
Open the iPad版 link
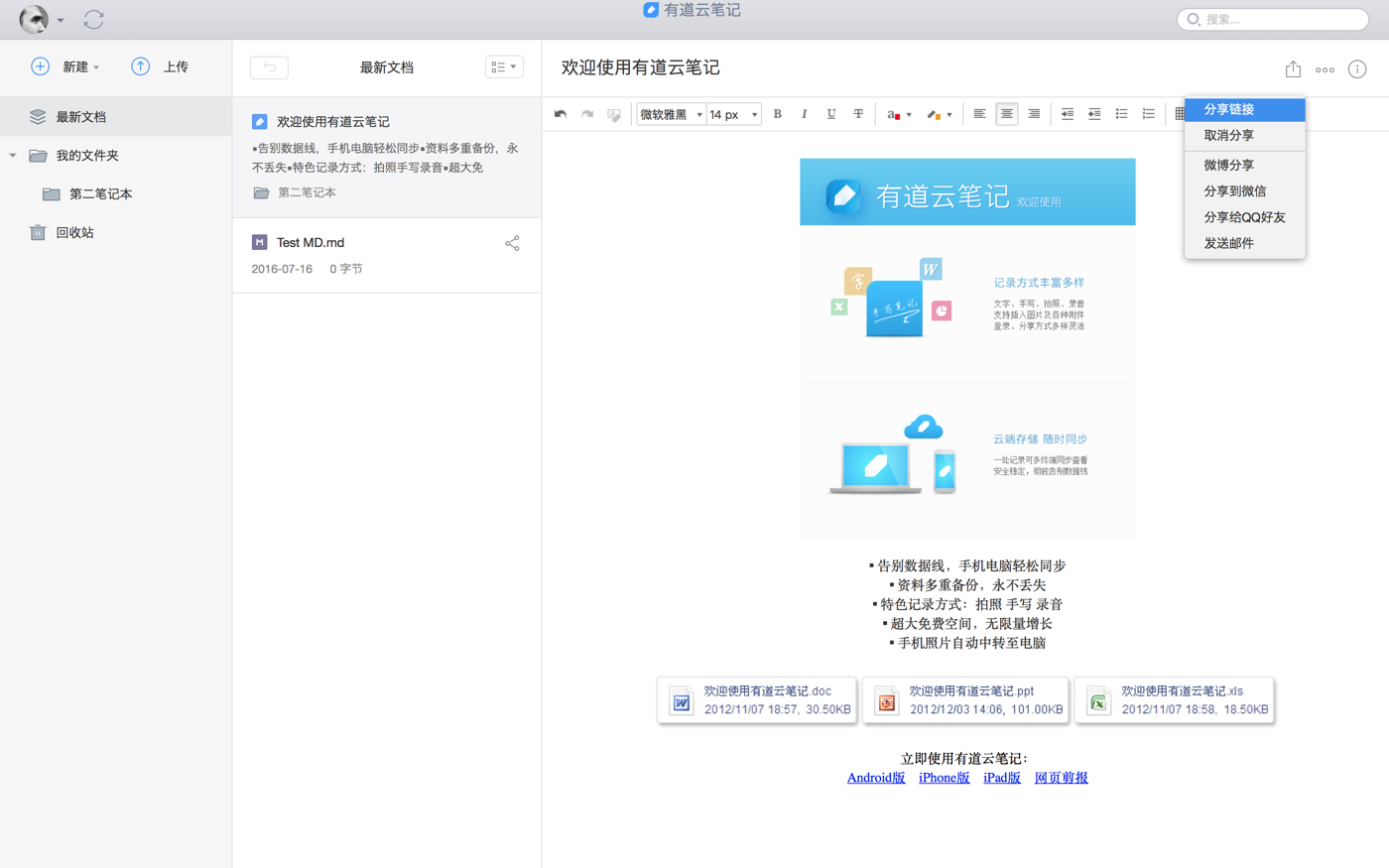click(1002, 778)
